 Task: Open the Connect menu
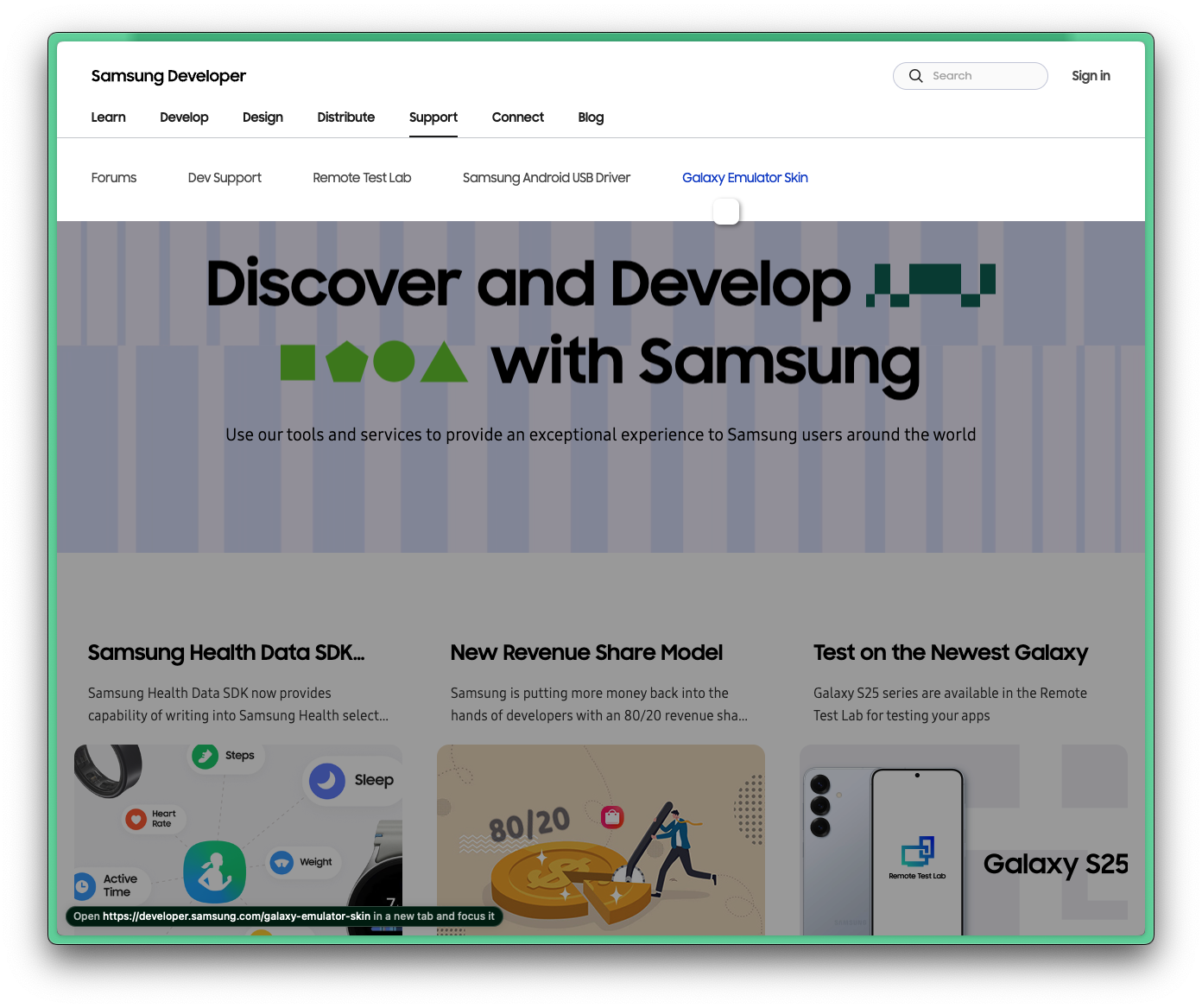518,117
